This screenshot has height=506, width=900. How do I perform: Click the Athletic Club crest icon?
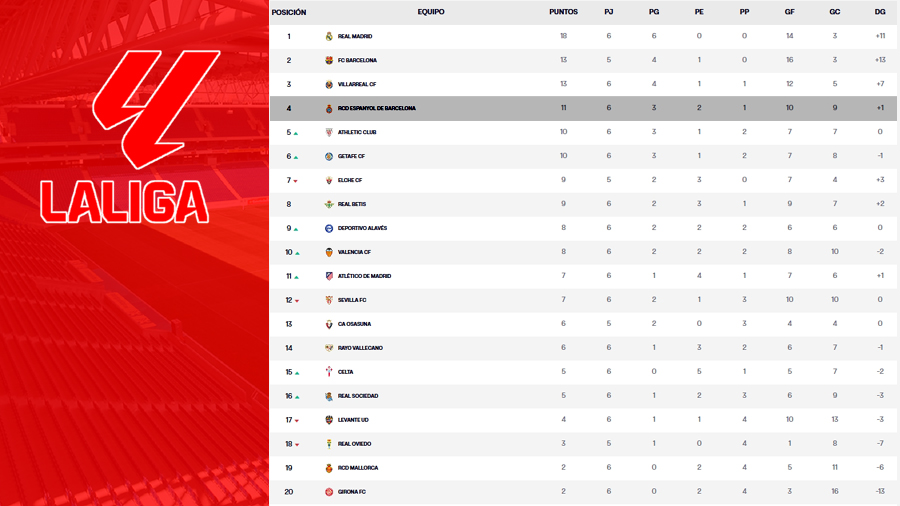[x=329, y=132]
